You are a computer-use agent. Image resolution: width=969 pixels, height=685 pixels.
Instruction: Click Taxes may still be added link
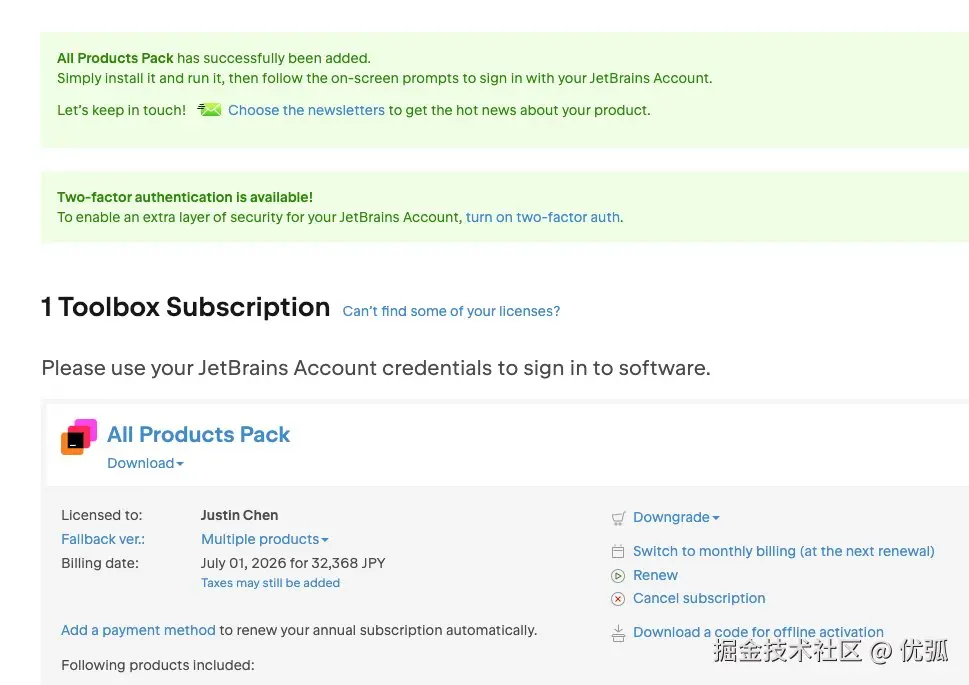pyautogui.click(x=271, y=583)
